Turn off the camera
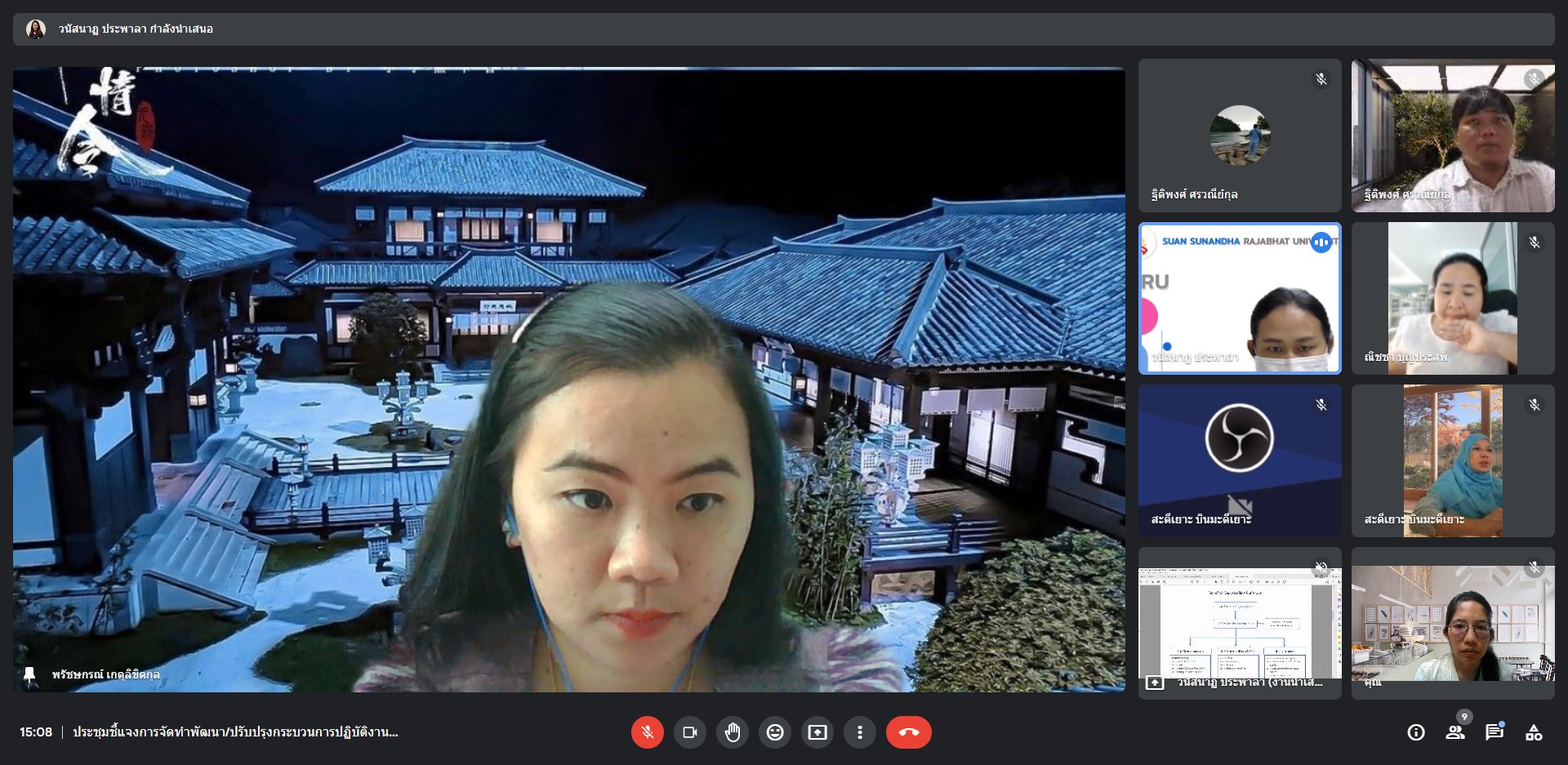 click(x=690, y=732)
